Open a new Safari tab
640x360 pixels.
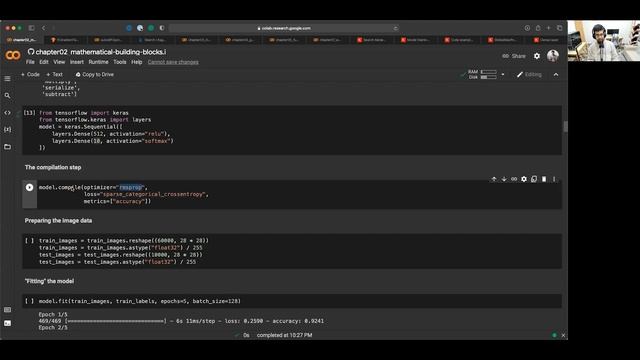click(x=549, y=28)
